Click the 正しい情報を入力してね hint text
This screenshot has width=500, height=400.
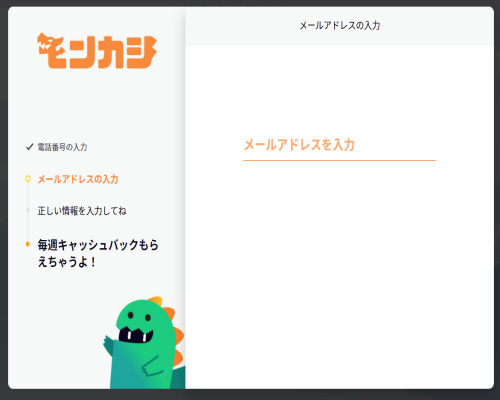(82, 211)
